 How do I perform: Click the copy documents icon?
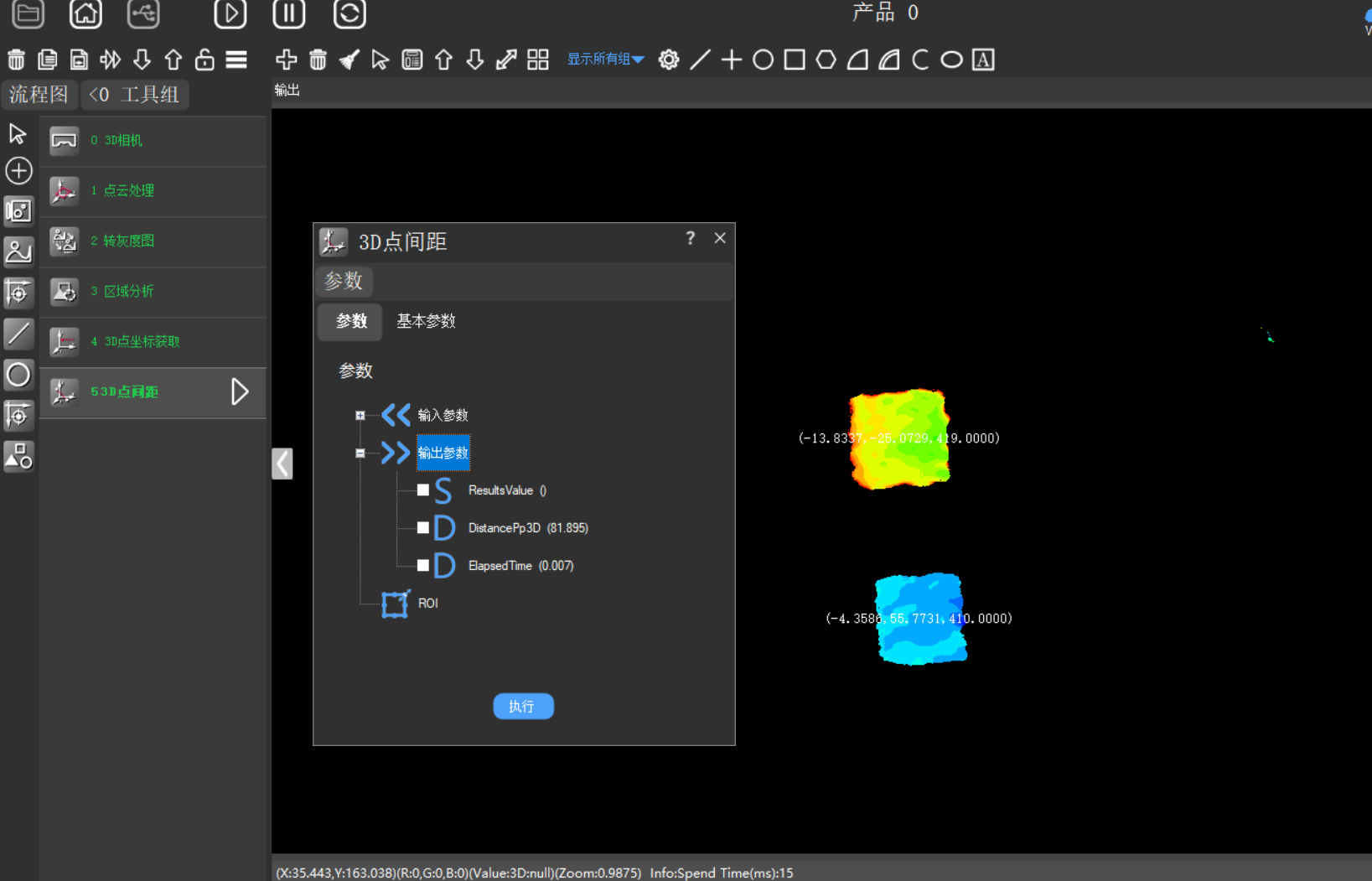[x=48, y=60]
